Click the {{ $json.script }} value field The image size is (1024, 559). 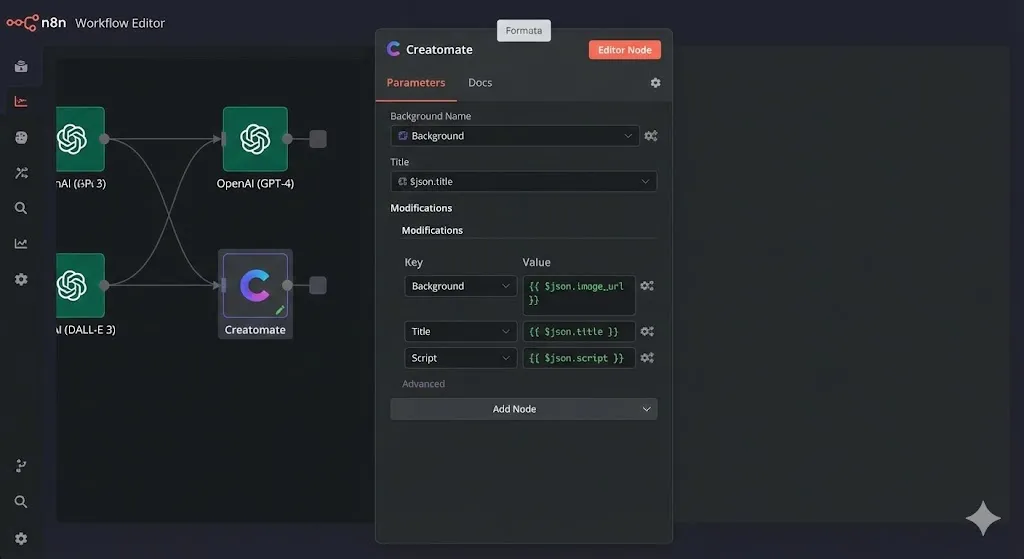579,358
